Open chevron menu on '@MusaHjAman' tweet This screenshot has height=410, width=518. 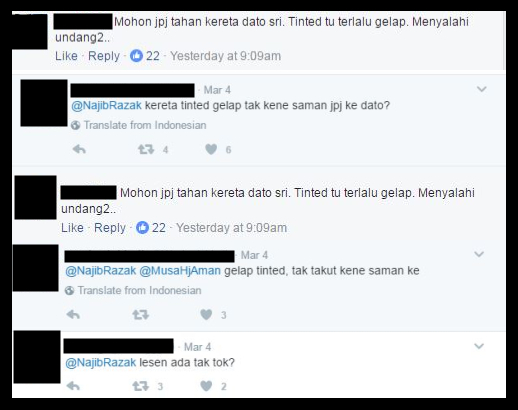tap(479, 254)
